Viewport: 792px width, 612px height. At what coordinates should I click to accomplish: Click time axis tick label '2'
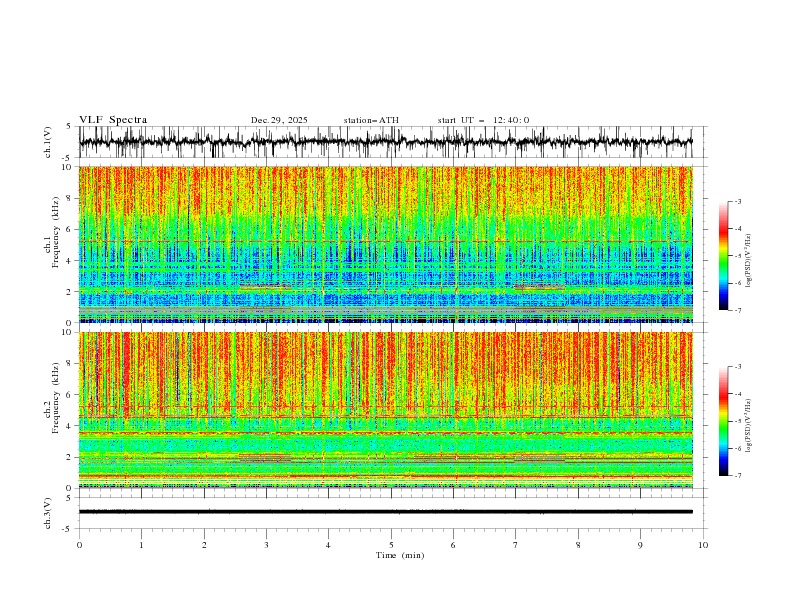204,545
